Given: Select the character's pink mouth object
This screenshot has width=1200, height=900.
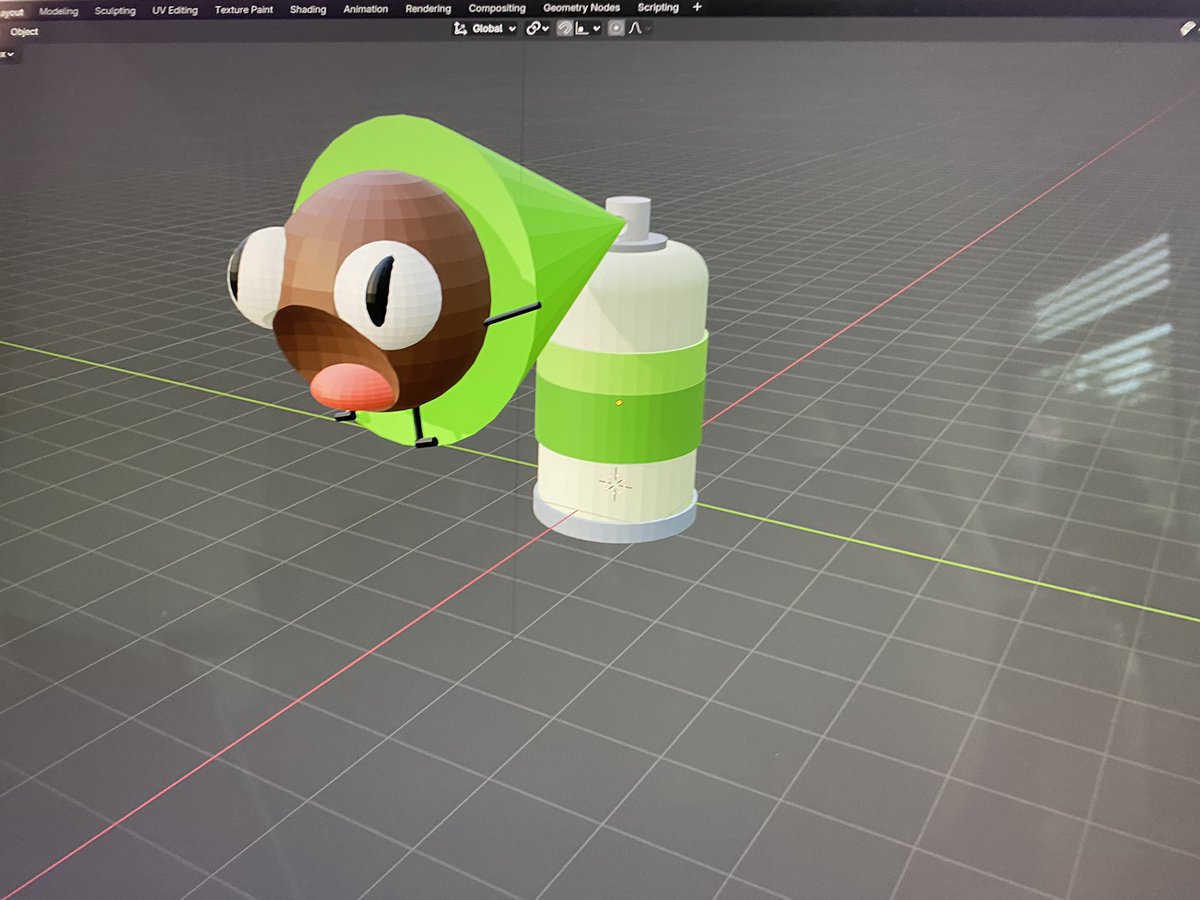Looking at the screenshot, I should [x=353, y=387].
